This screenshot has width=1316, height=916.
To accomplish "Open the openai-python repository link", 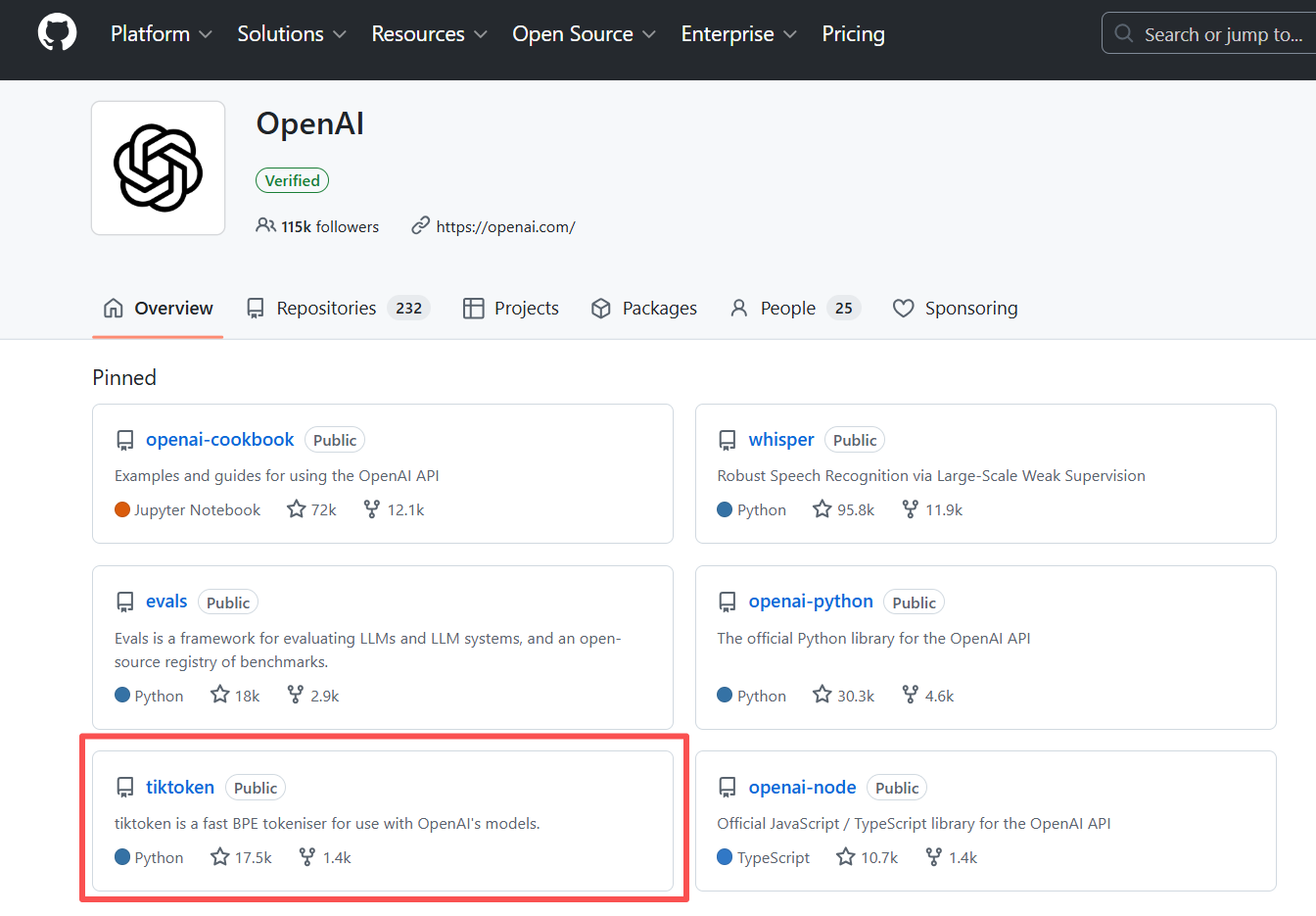I will (811, 602).
